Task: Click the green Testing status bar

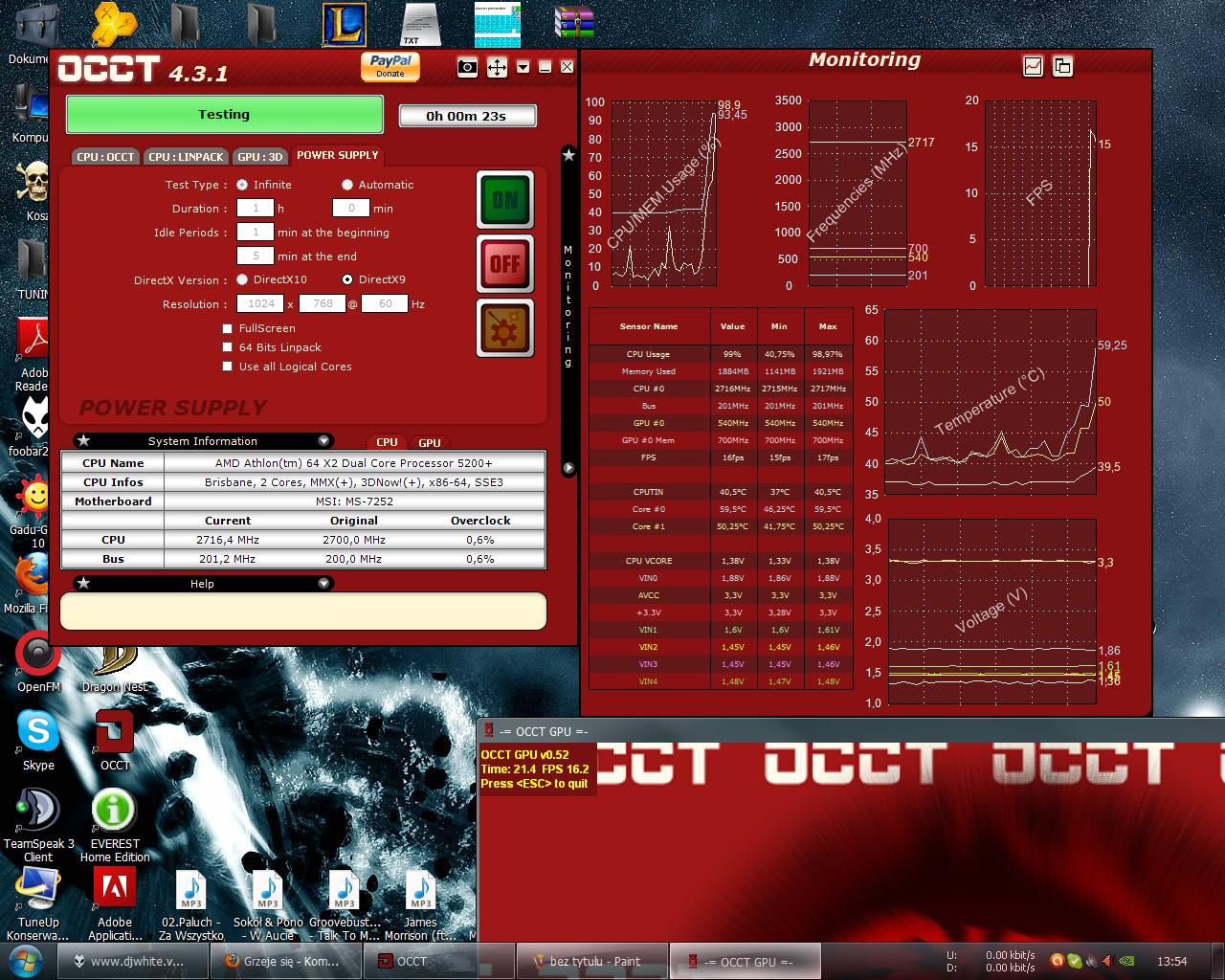Action: click(224, 115)
